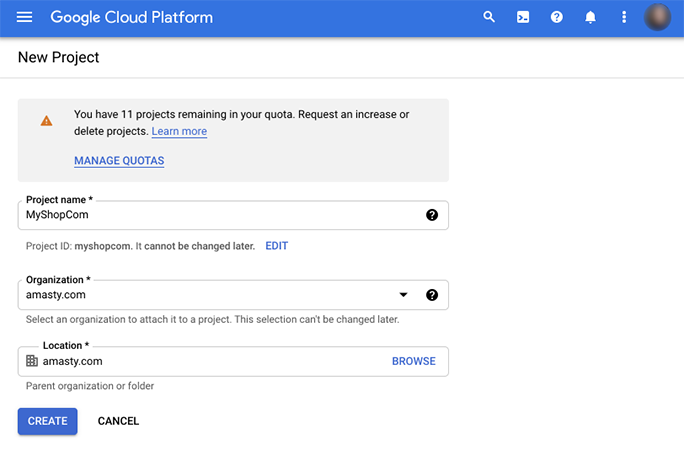Follow the Learn more link
The image size is (684, 450).
point(179,131)
